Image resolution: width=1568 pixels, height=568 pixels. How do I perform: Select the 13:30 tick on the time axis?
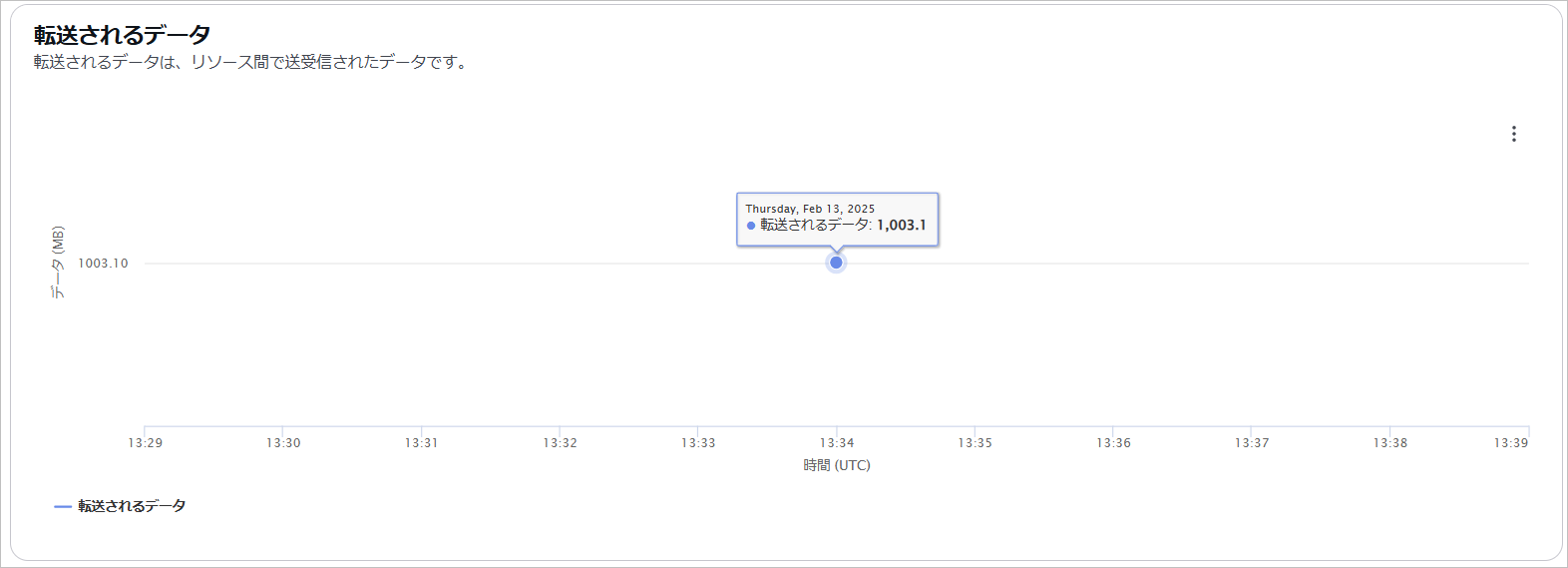(x=283, y=443)
